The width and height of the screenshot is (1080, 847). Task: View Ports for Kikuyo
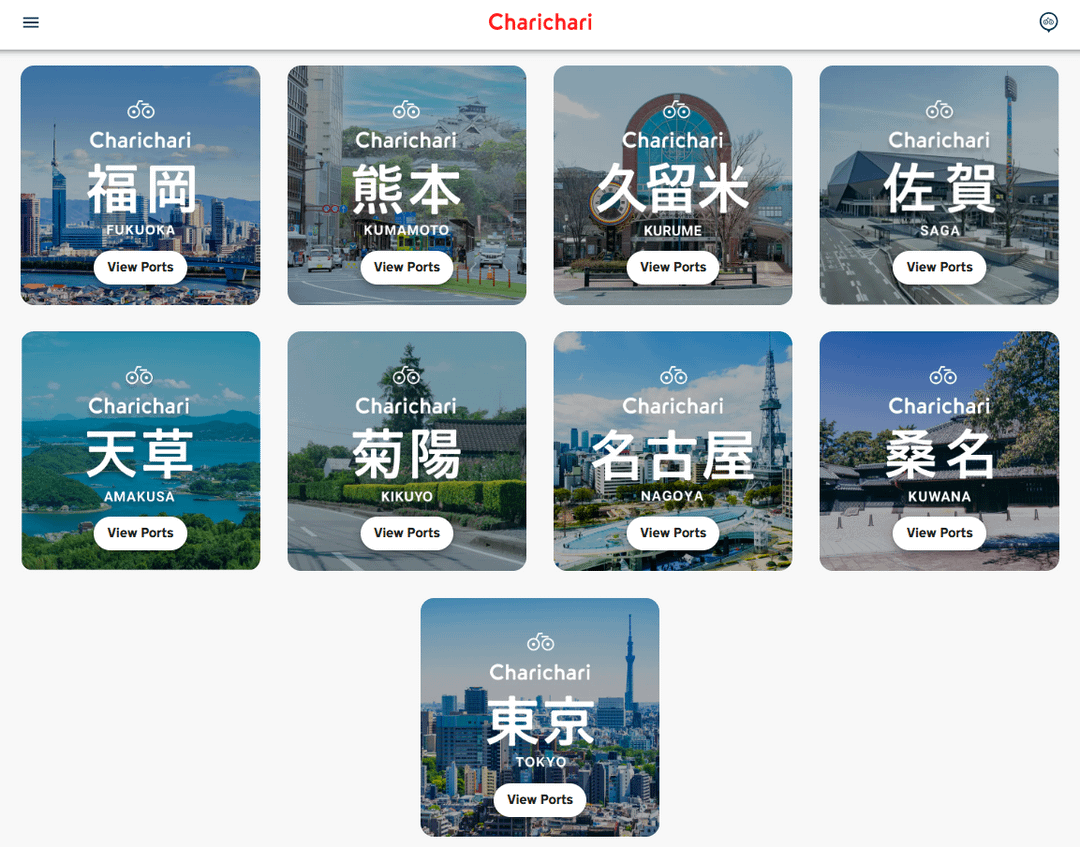click(x=406, y=533)
